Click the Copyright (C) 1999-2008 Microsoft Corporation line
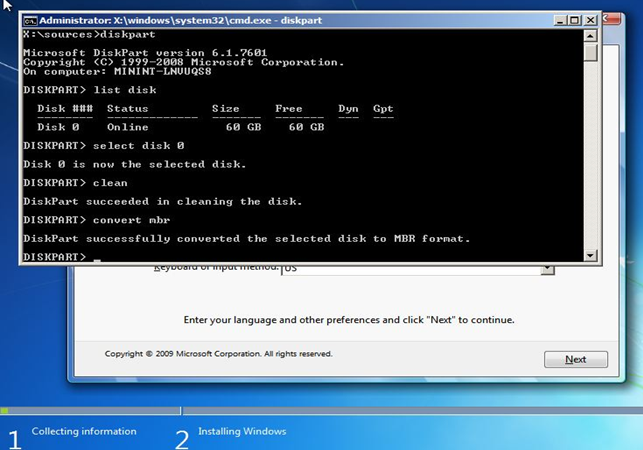This screenshot has width=643, height=450. point(183,62)
